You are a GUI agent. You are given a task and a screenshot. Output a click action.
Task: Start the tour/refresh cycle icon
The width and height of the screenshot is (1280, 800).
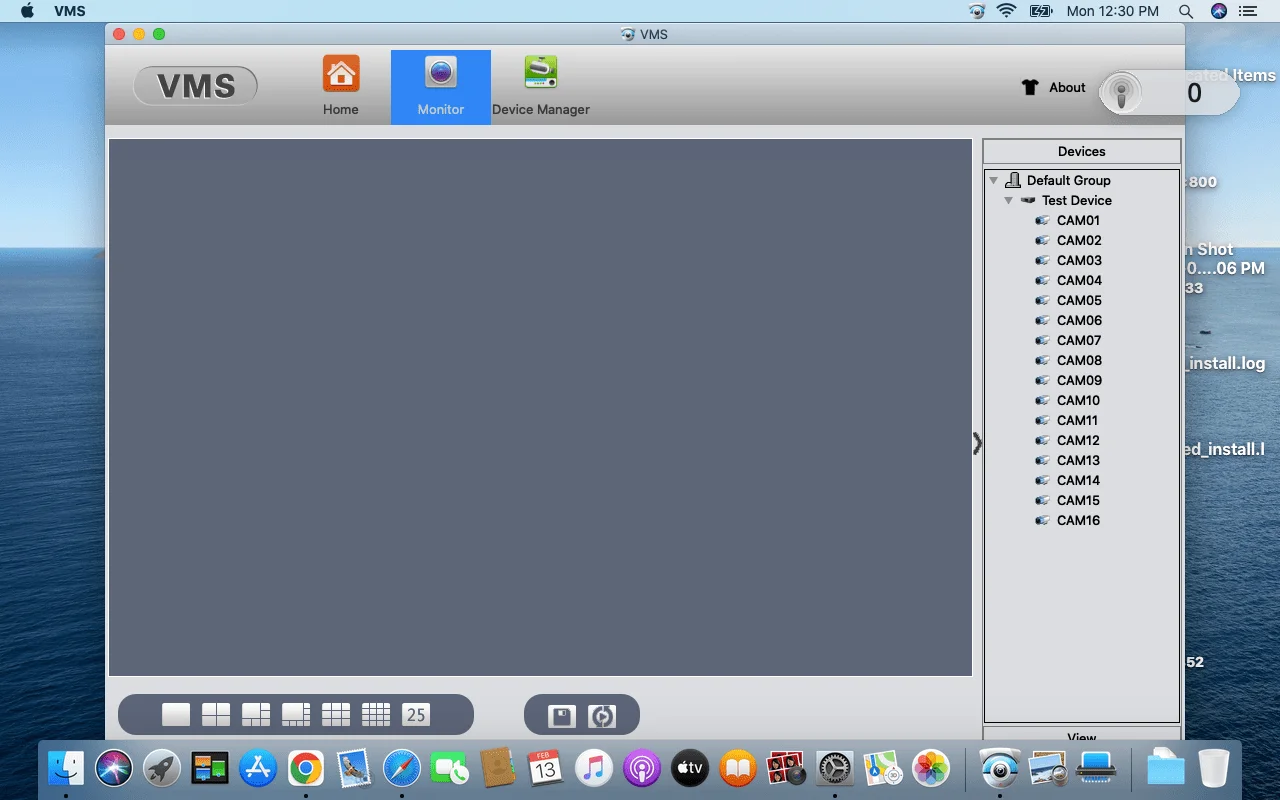pos(602,714)
